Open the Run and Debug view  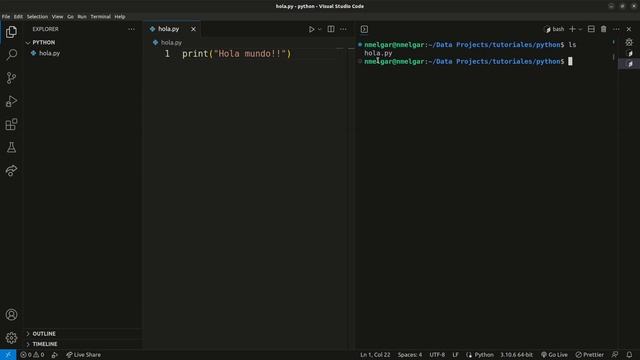[11, 101]
